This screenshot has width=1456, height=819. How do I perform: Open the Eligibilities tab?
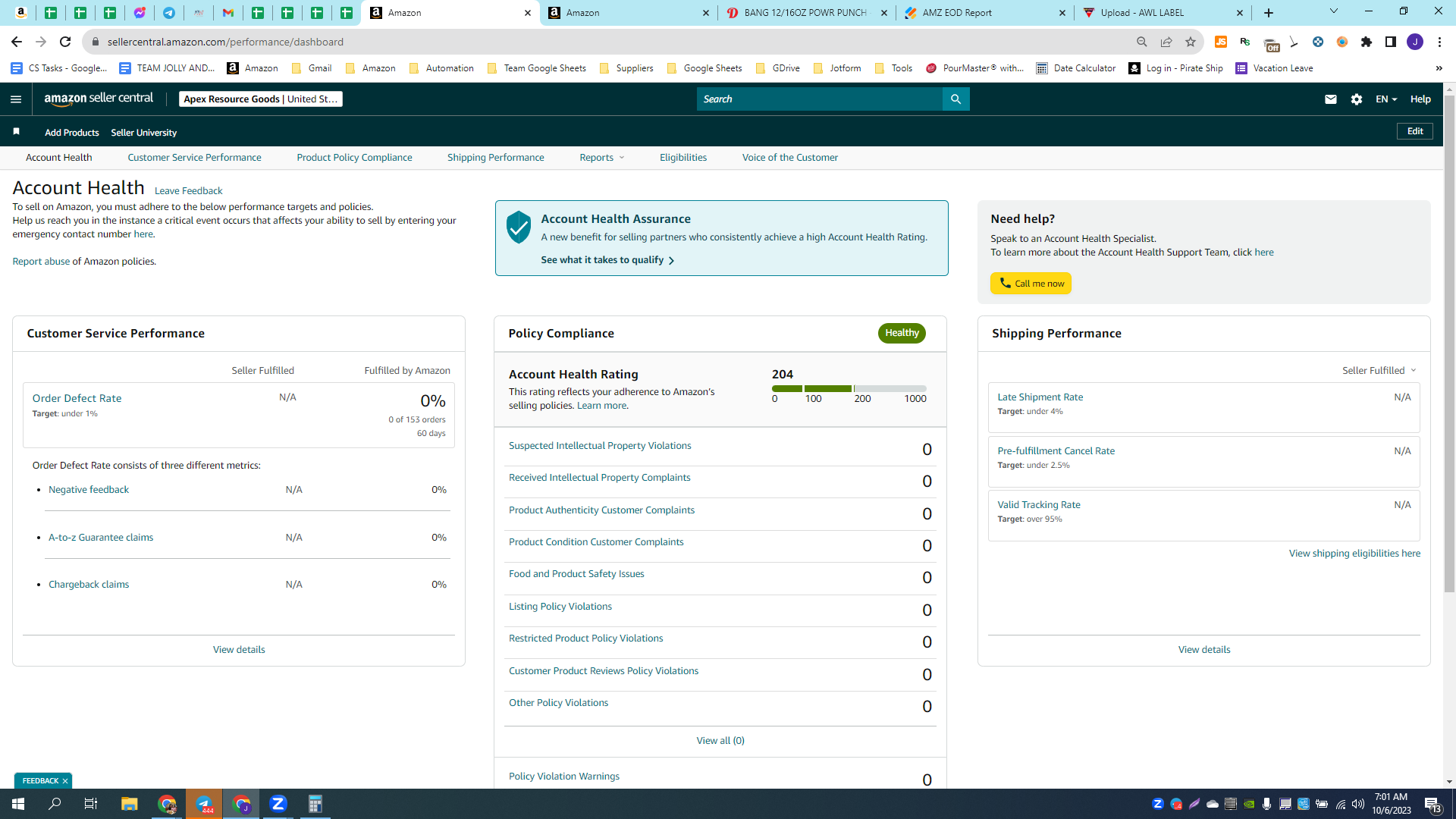click(683, 158)
